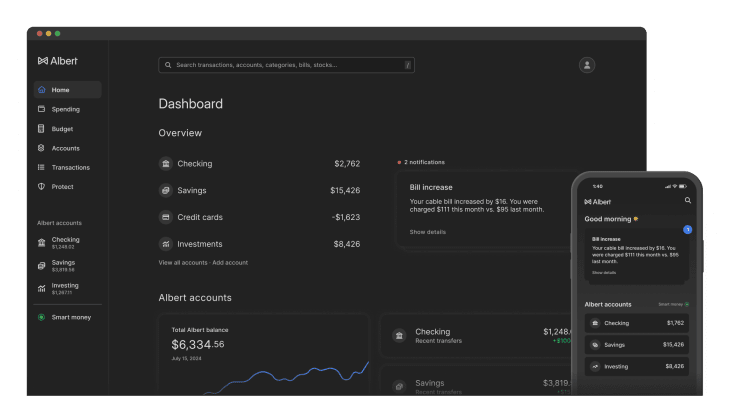Click the Budget calculator icon
Viewport: 736px width, 396px height.
(41, 129)
